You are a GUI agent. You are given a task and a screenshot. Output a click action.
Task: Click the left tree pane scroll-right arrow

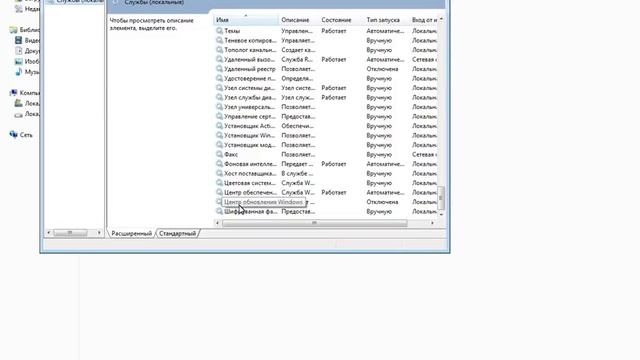coord(99,233)
